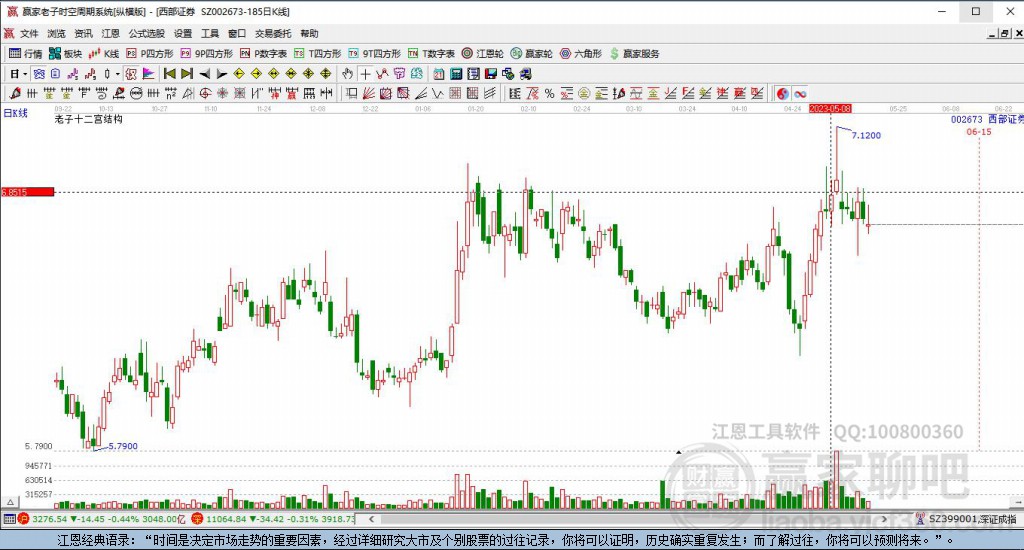This screenshot has height=550, width=1024.
Task: Click the 06-15 forecast date label
Action: 979,132
